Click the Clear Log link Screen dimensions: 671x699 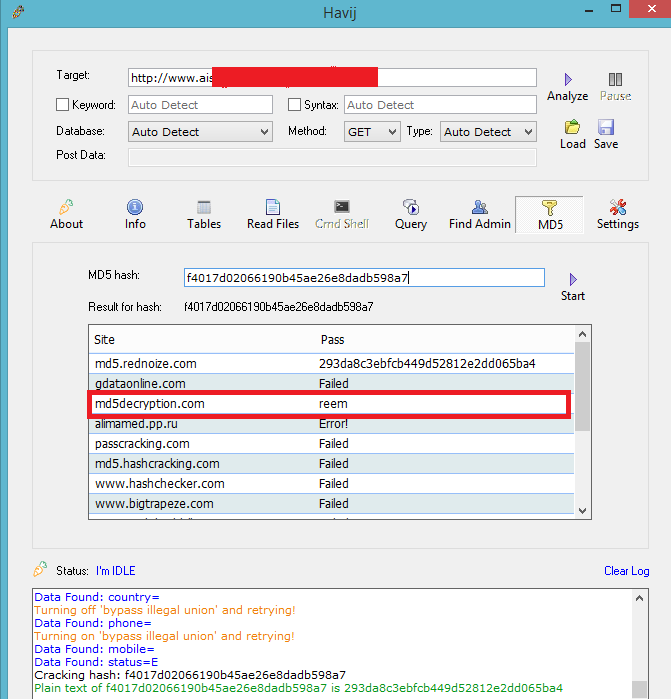pyautogui.click(x=626, y=571)
